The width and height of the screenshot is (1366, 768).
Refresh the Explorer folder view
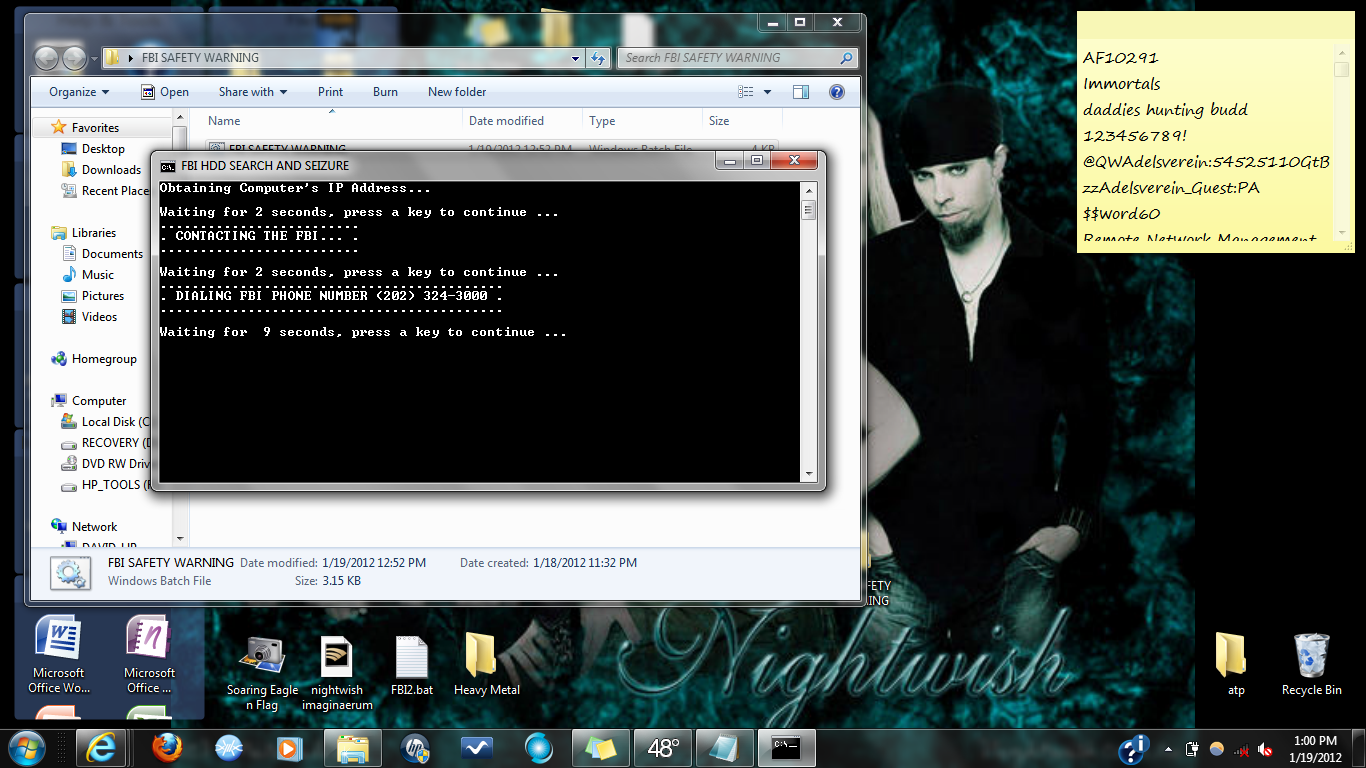click(x=598, y=58)
